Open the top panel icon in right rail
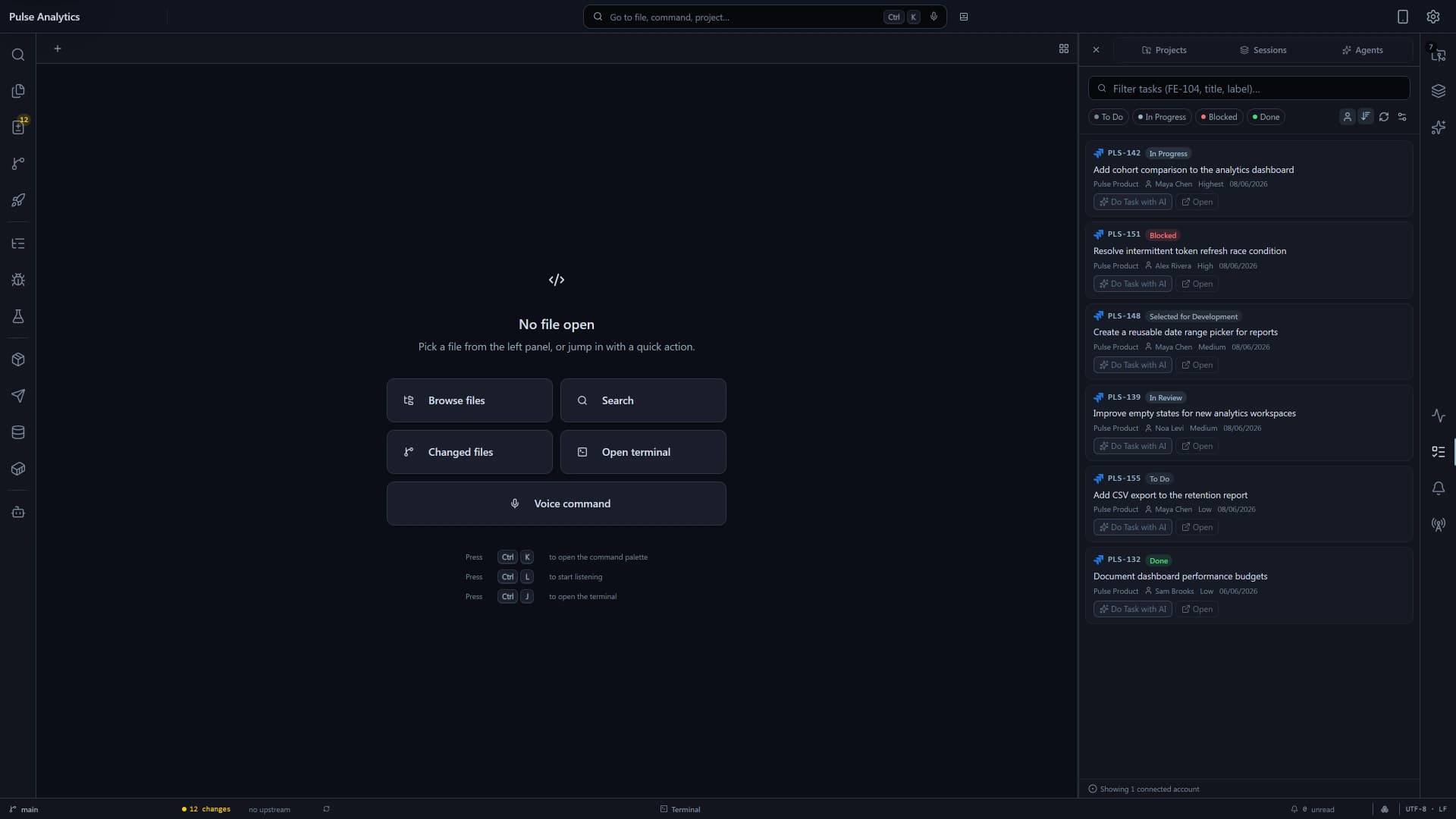Viewport: 1456px width, 819px height. pos(1439,55)
